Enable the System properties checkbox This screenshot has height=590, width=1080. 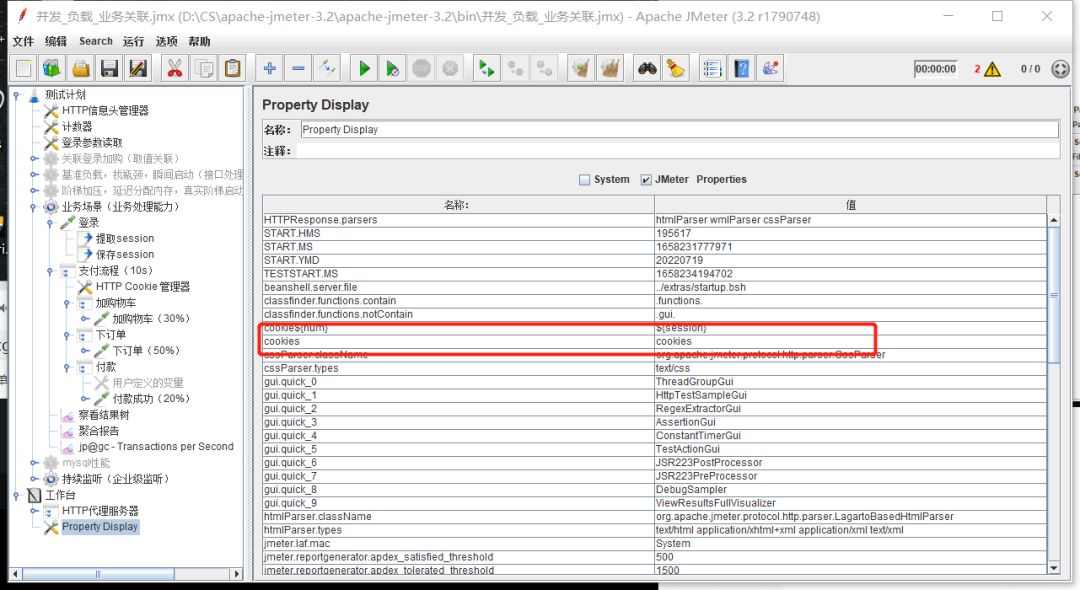pos(585,180)
